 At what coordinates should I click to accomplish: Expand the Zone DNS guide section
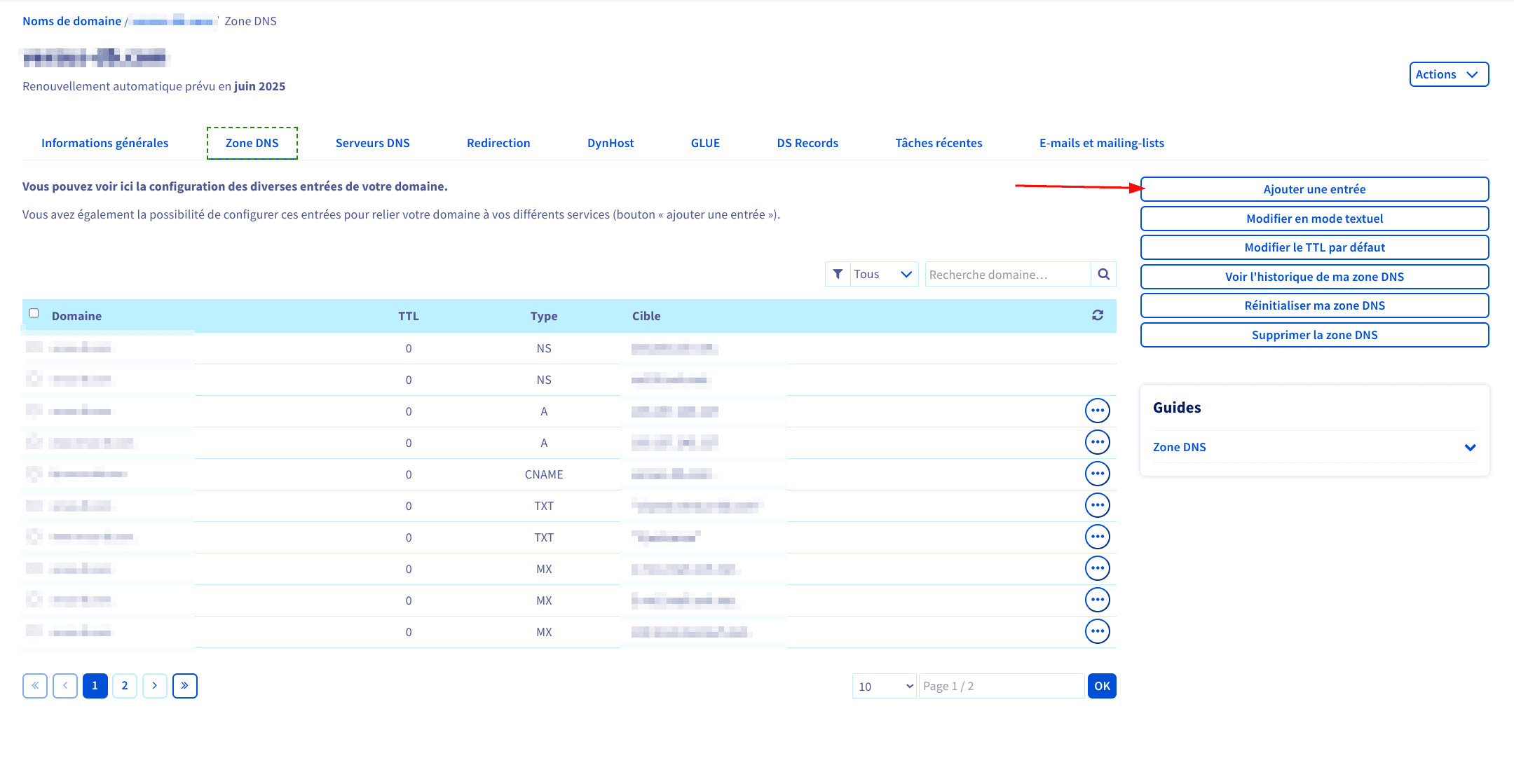click(x=1314, y=447)
